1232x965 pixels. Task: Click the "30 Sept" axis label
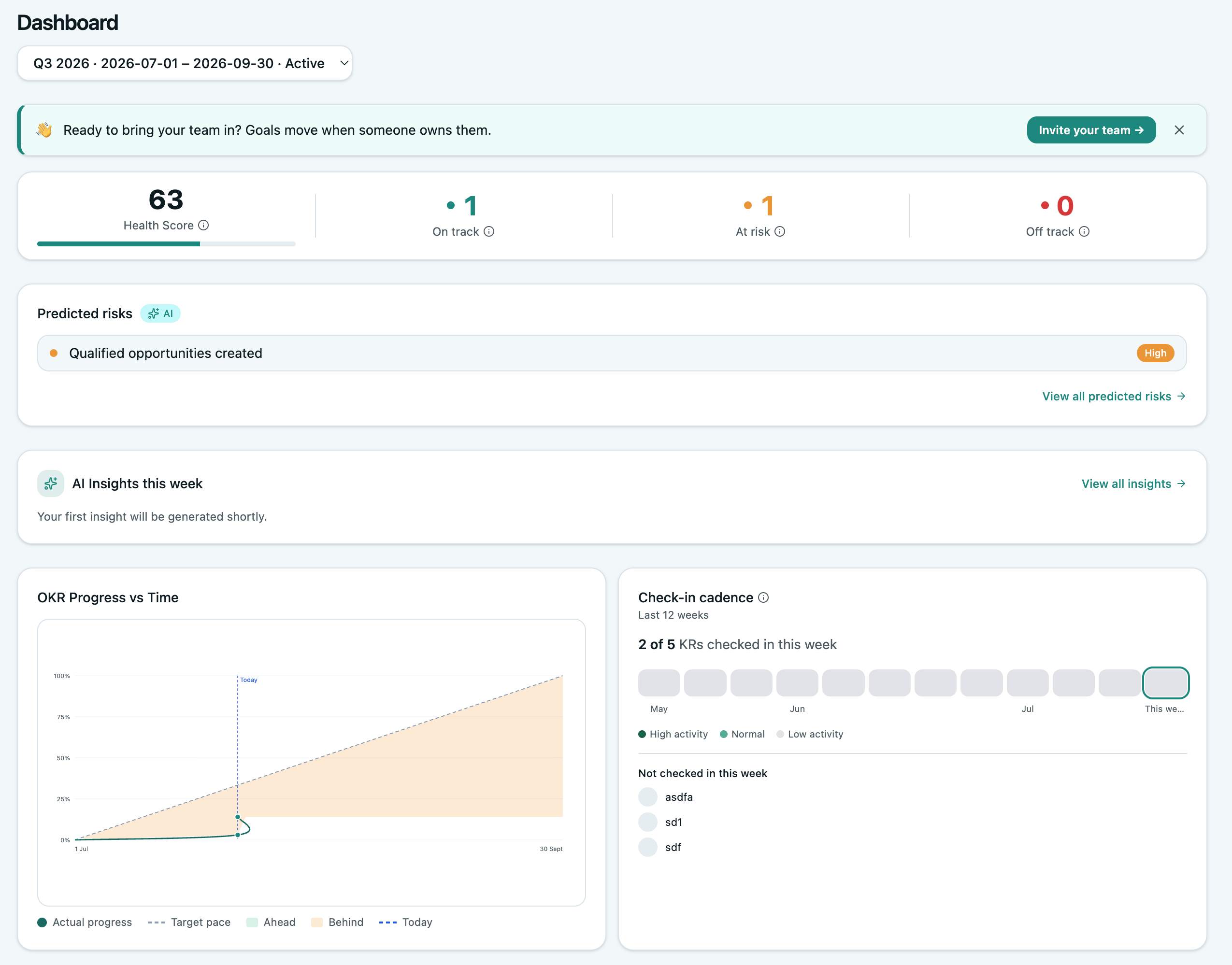click(x=551, y=849)
